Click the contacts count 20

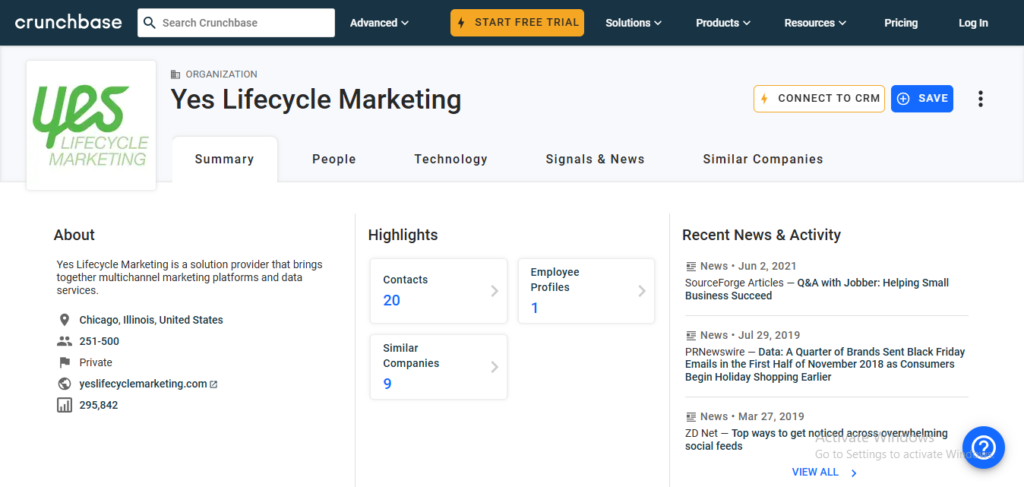(x=391, y=300)
